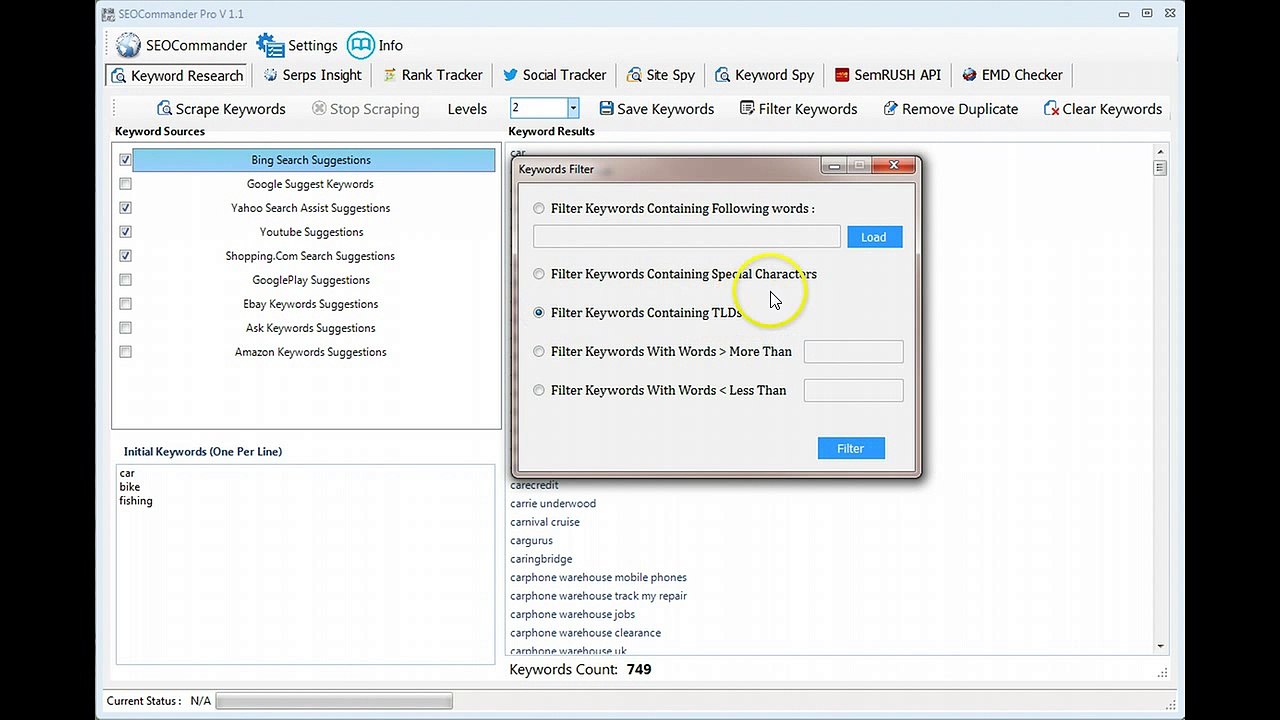Click the More Than number field
1280x720 pixels.
(x=853, y=351)
